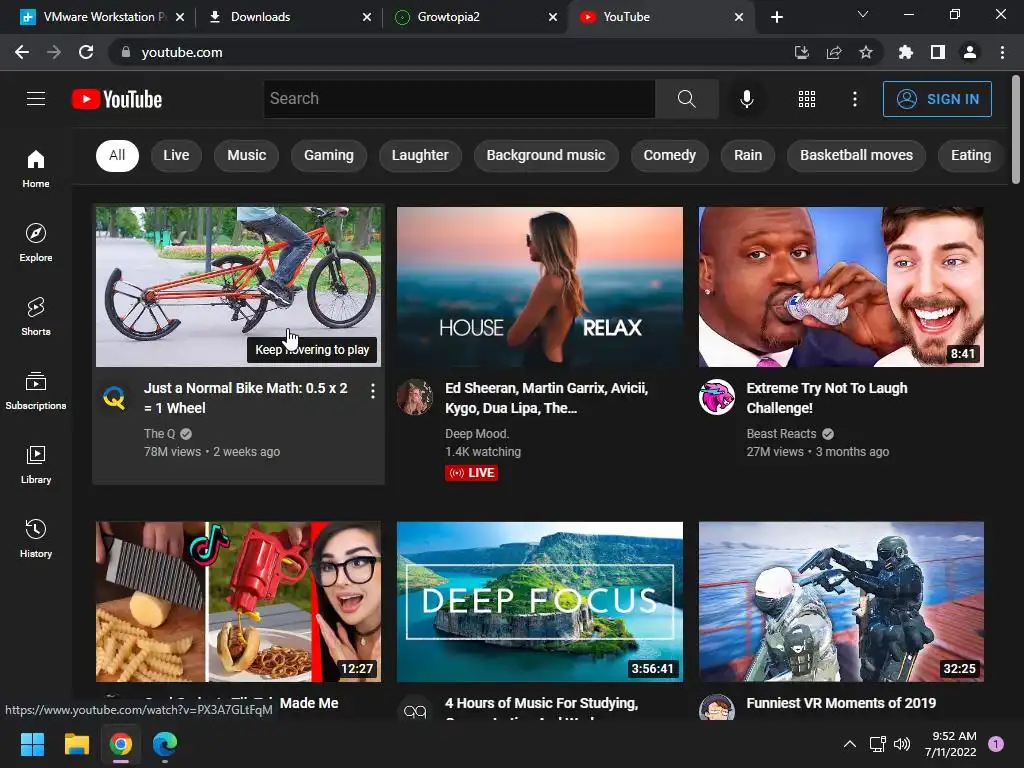Select the Background music filter chip

coord(546,155)
